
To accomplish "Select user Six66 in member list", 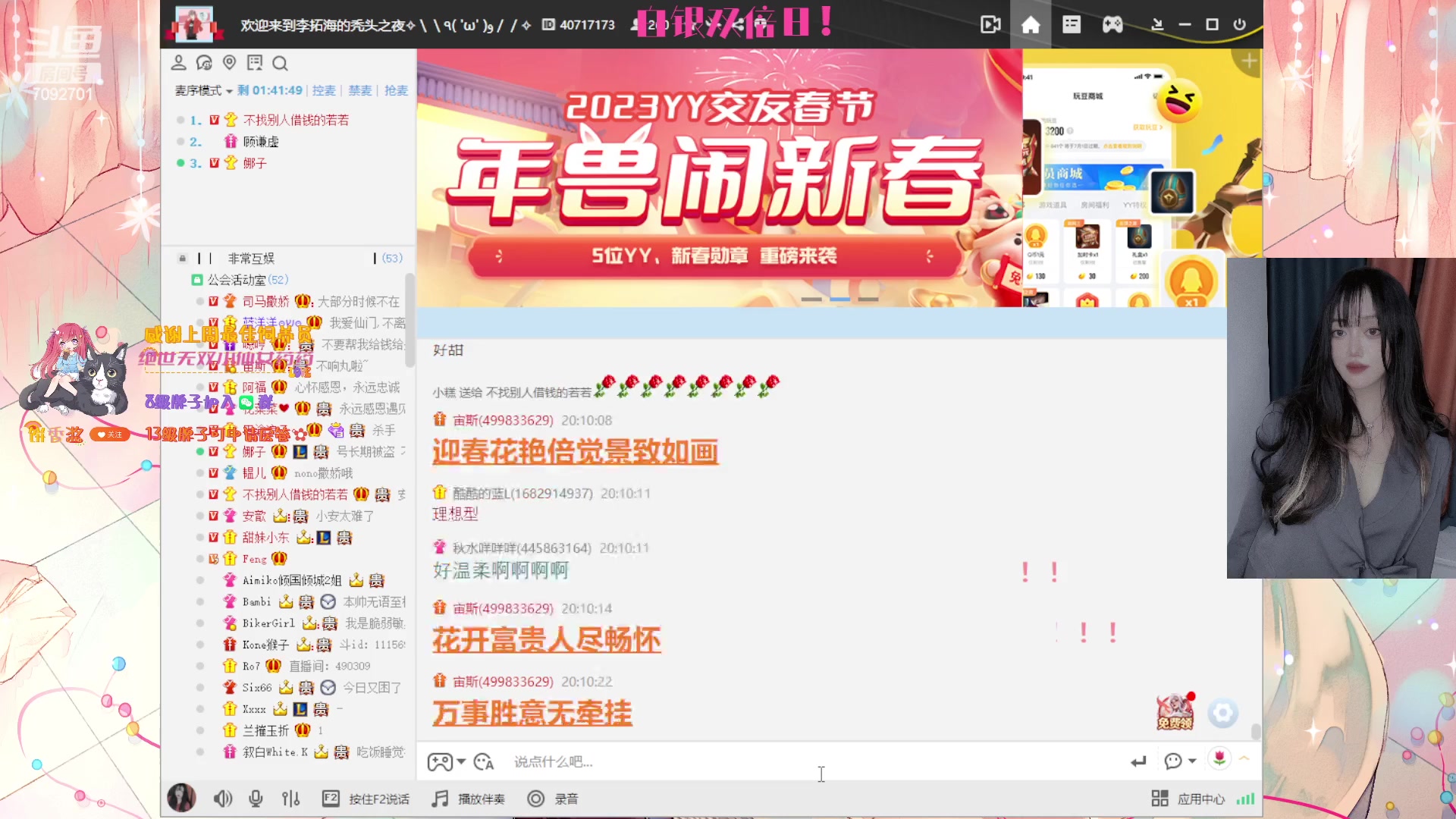I will [x=257, y=688].
